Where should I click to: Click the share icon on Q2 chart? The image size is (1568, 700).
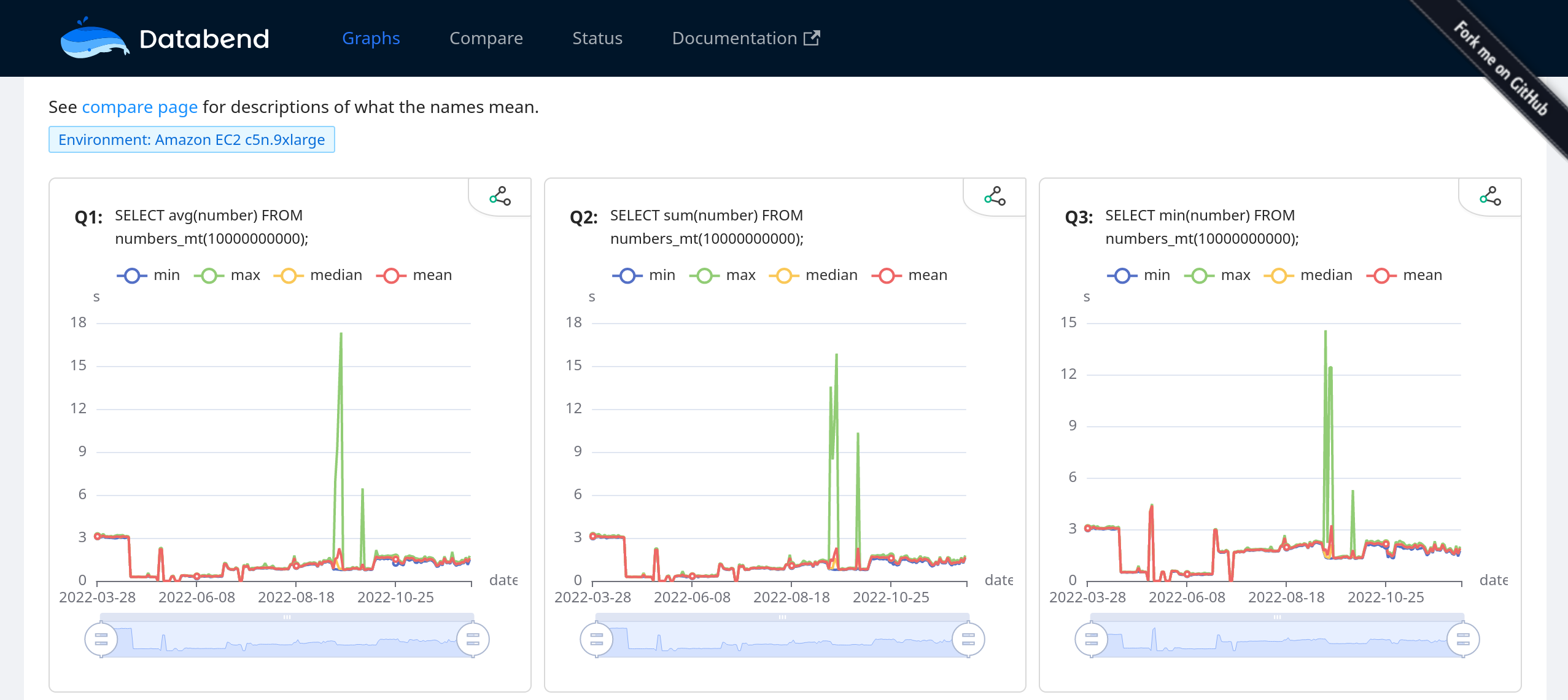pyautogui.click(x=995, y=196)
